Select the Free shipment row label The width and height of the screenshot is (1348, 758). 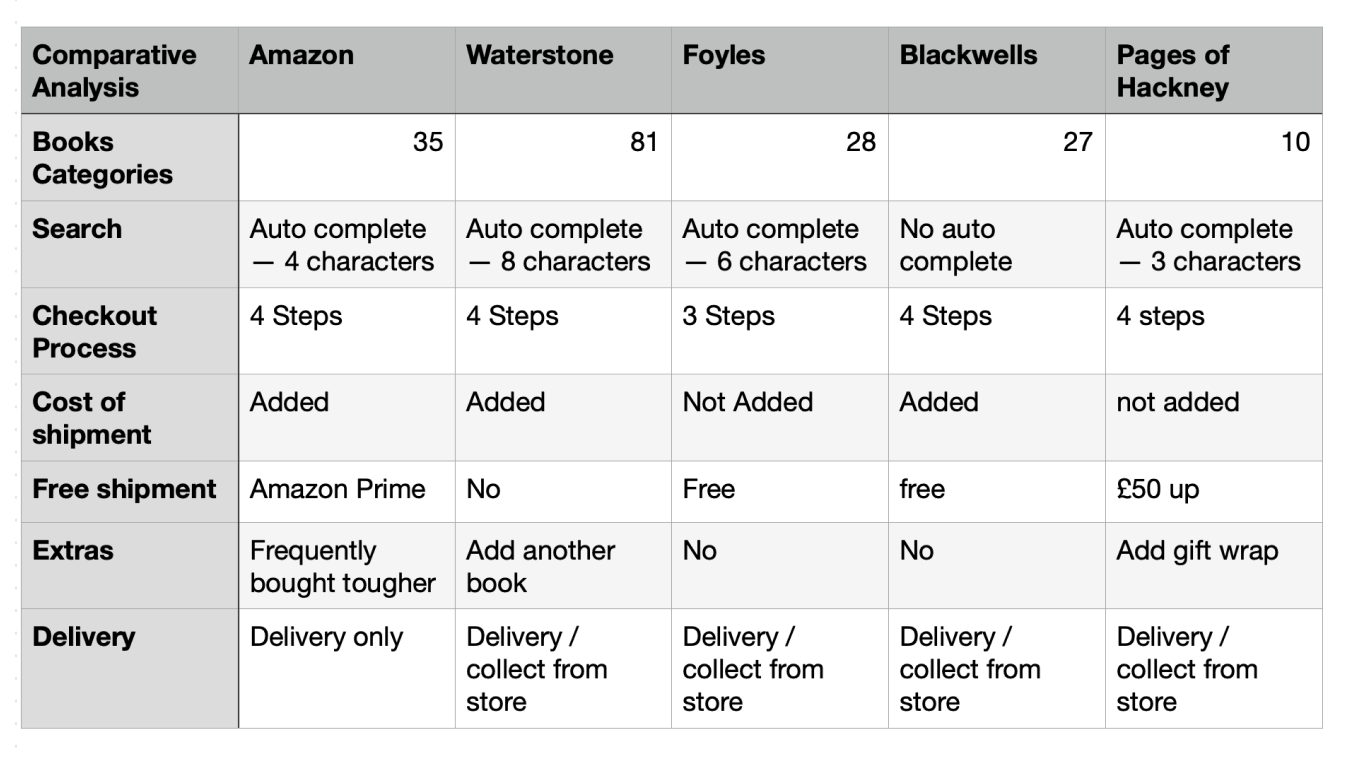[130, 491]
